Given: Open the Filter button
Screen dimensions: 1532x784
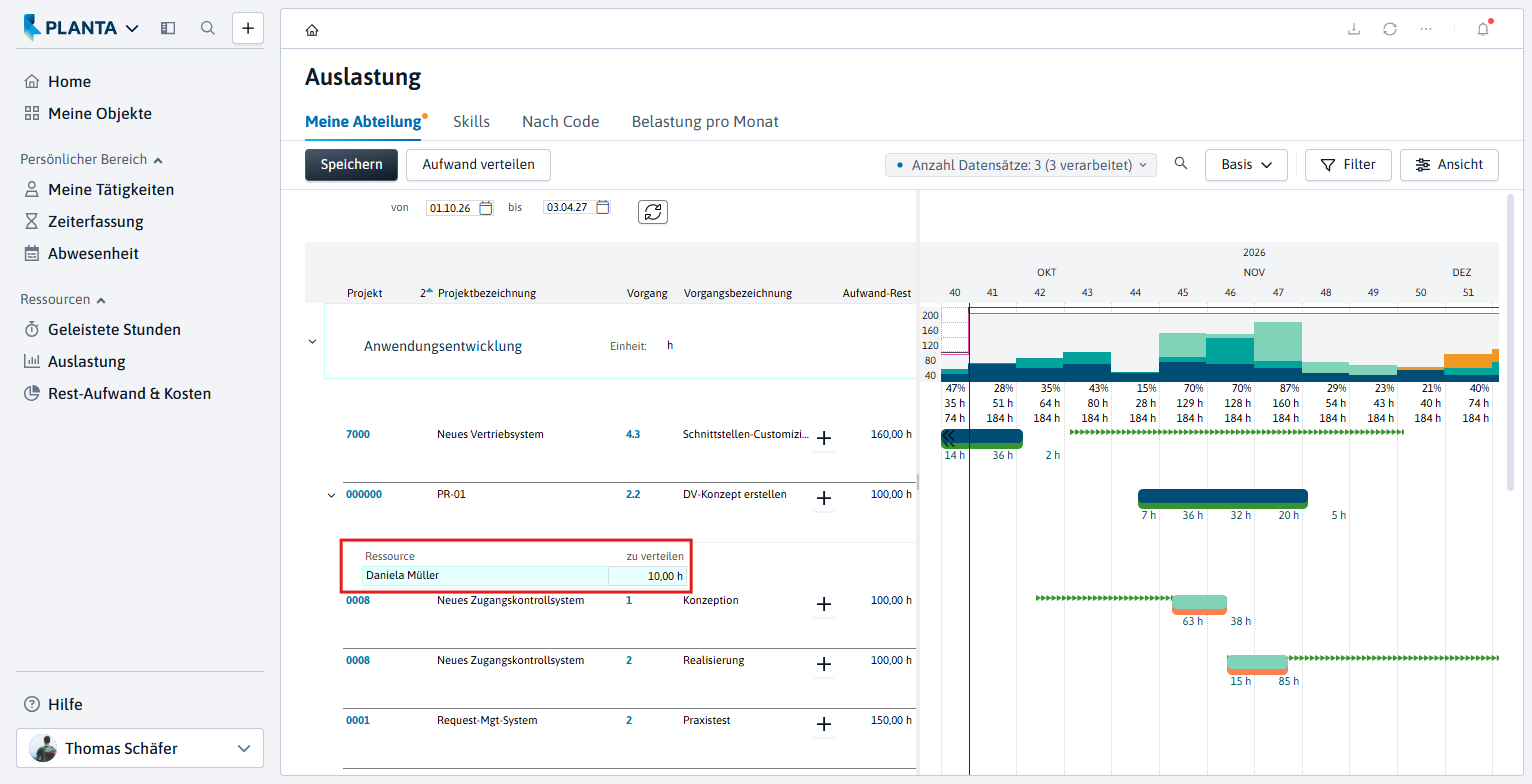Looking at the screenshot, I should pos(1348,165).
